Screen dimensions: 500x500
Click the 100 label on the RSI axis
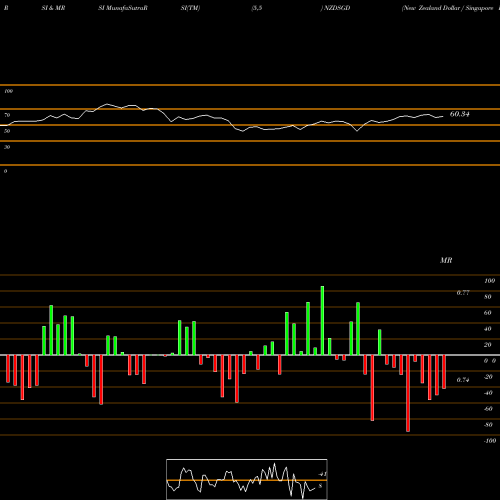(9, 91)
